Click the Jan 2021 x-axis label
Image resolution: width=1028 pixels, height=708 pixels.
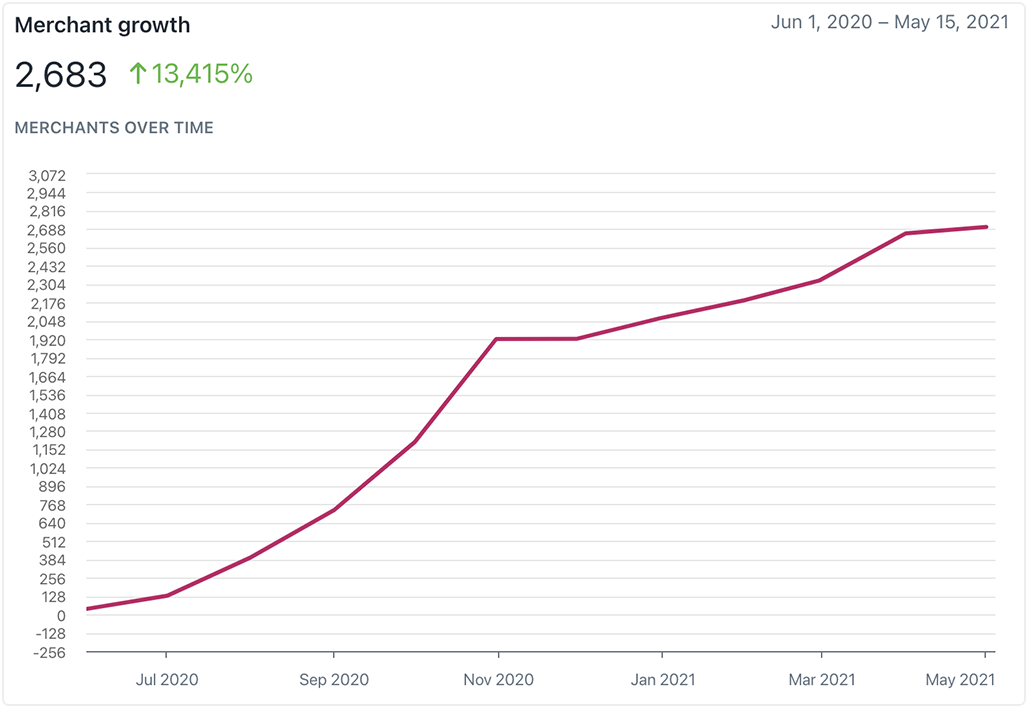662,680
